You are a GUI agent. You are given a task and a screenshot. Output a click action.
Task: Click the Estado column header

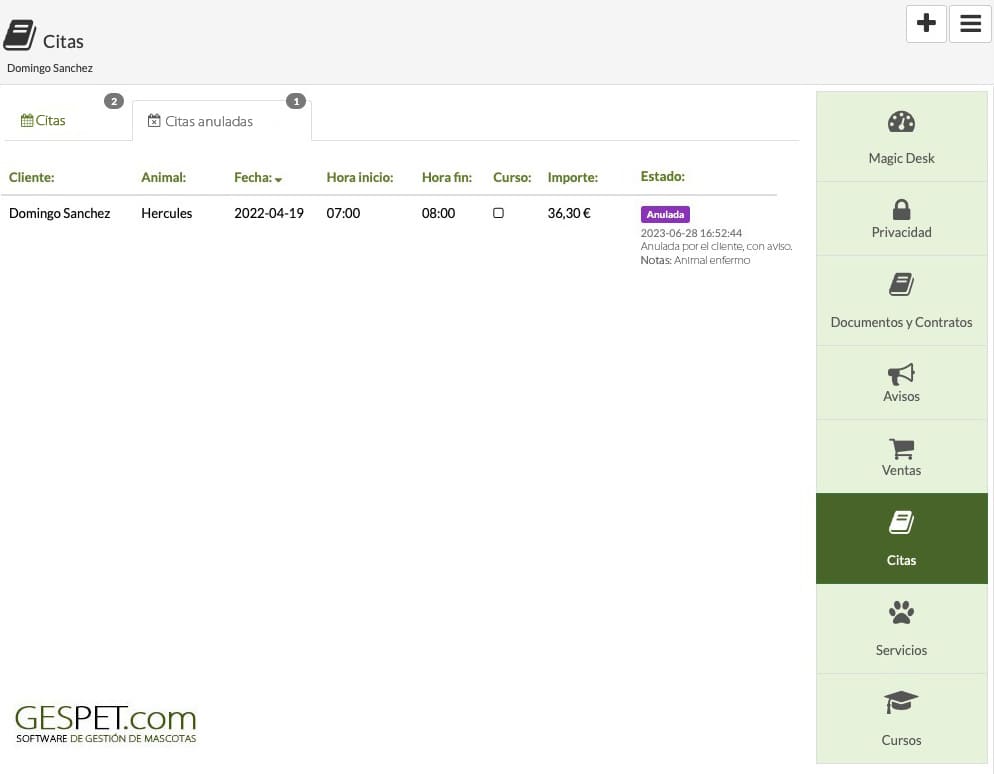click(662, 177)
